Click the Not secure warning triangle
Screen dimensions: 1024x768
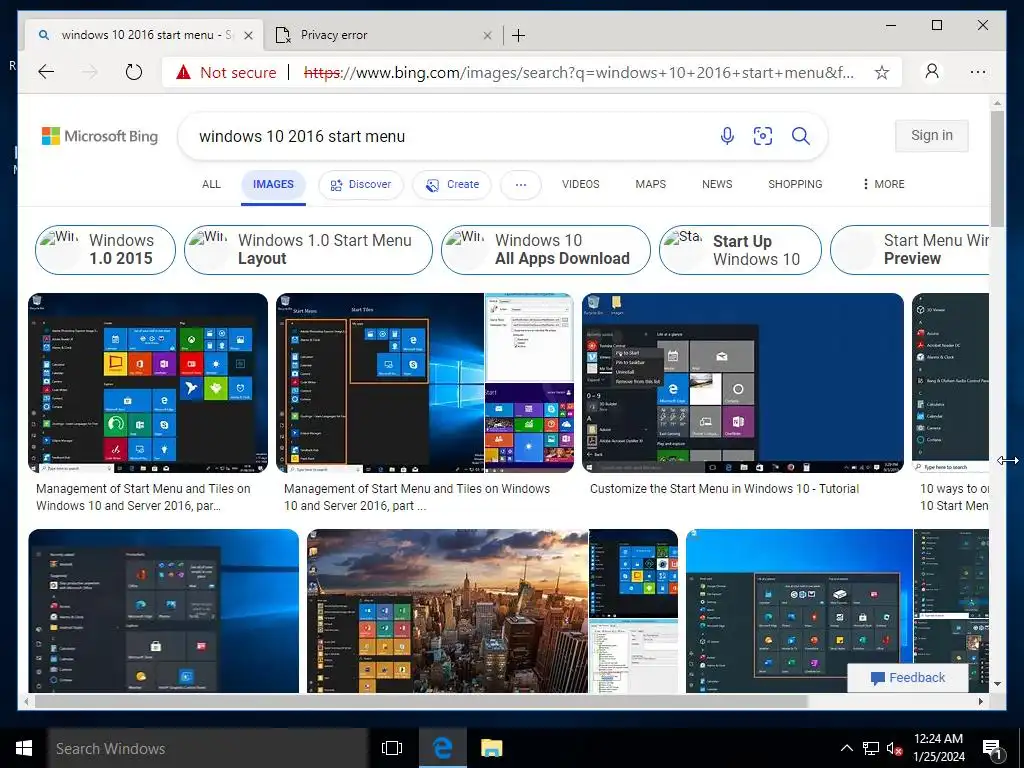pyautogui.click(x=184, y=72)
